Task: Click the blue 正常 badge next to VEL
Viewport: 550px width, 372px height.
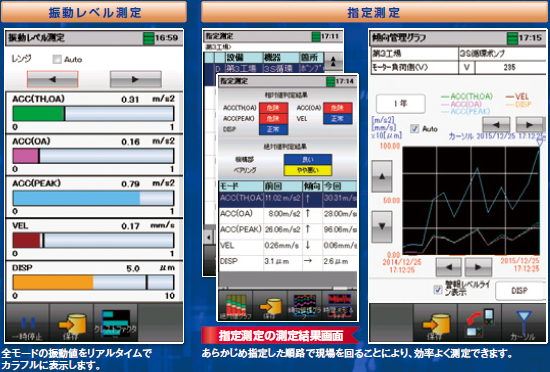Action: (337, 119)
